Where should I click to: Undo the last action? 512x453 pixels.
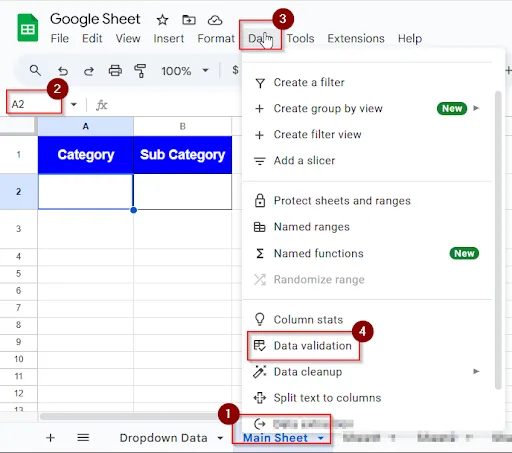pos(63,71)
